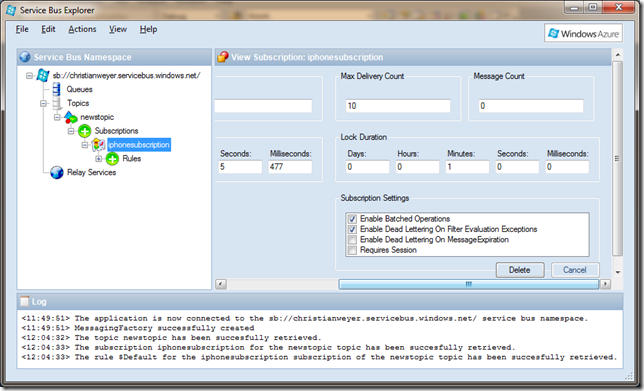Image resolution: width=644 pixels, height=391 pixels.
Task: Click the rule $Default retrieved log line
Action: click(x=319, y=357)
